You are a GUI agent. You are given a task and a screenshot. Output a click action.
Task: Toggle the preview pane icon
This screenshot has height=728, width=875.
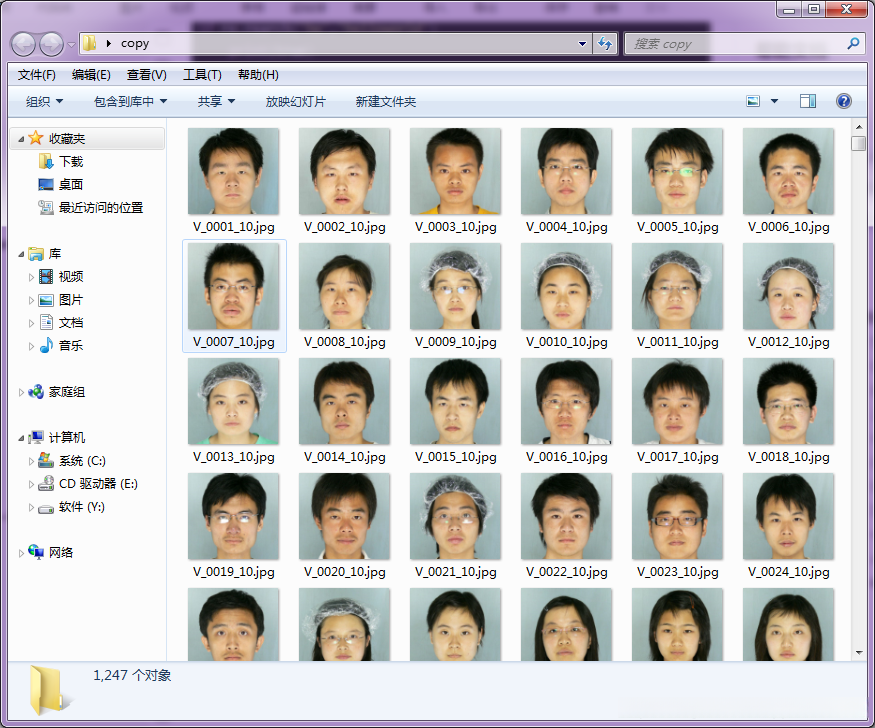coord(808,101)
